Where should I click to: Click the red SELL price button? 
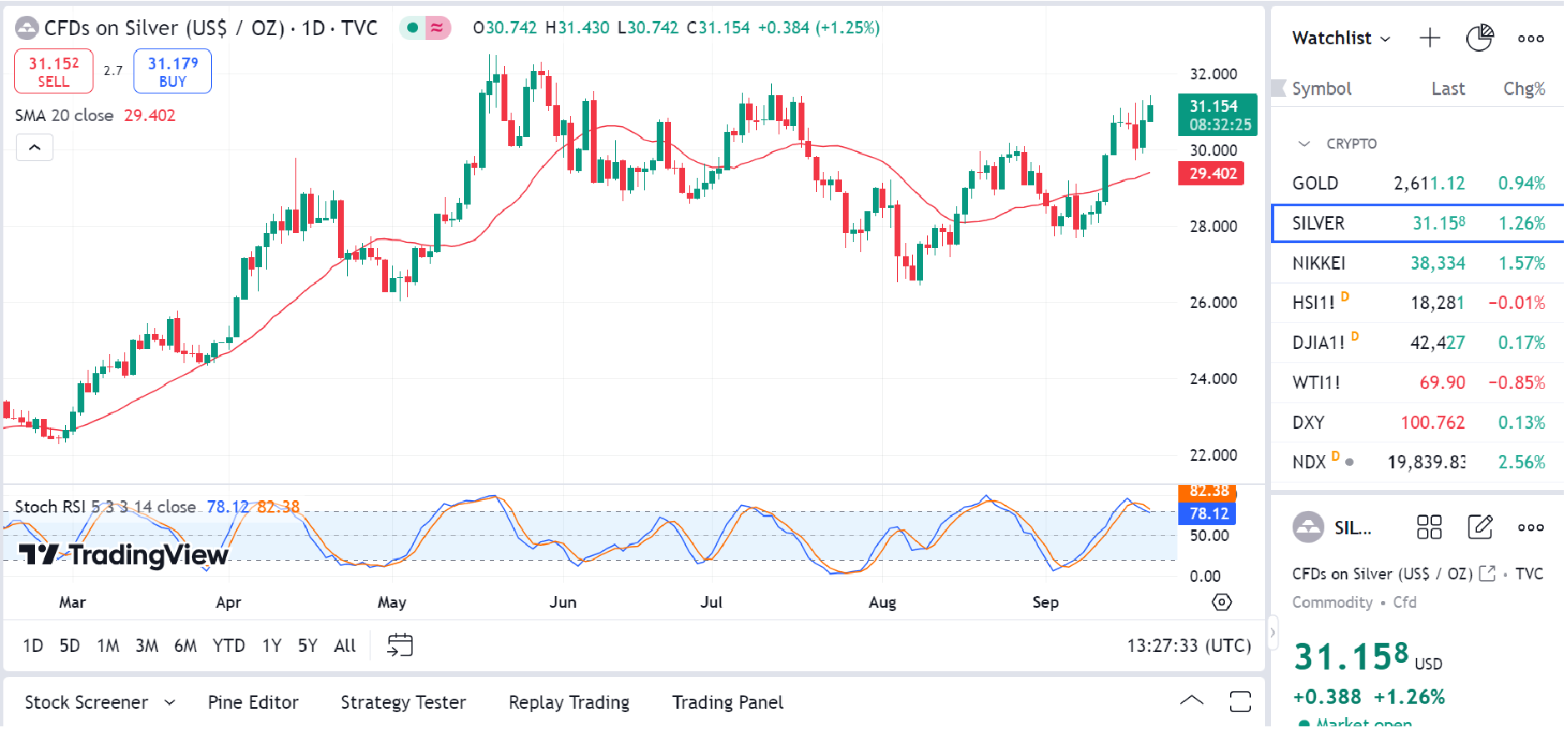tap(53, 71)
